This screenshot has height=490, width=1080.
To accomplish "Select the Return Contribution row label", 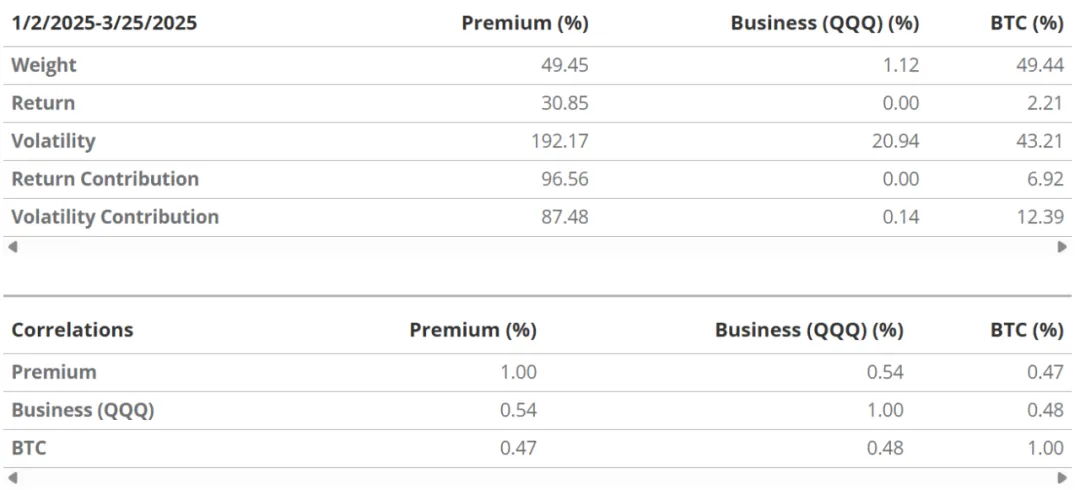I will coord(105,179).
